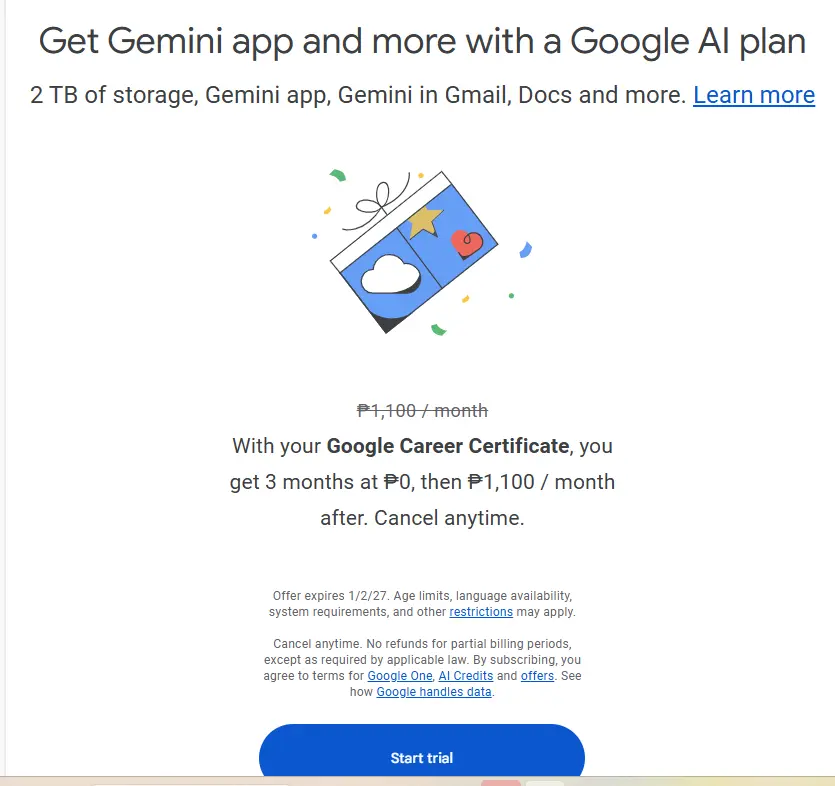Click the Start trial button
Screen dimensions: 835x786
tap(422, 751)
